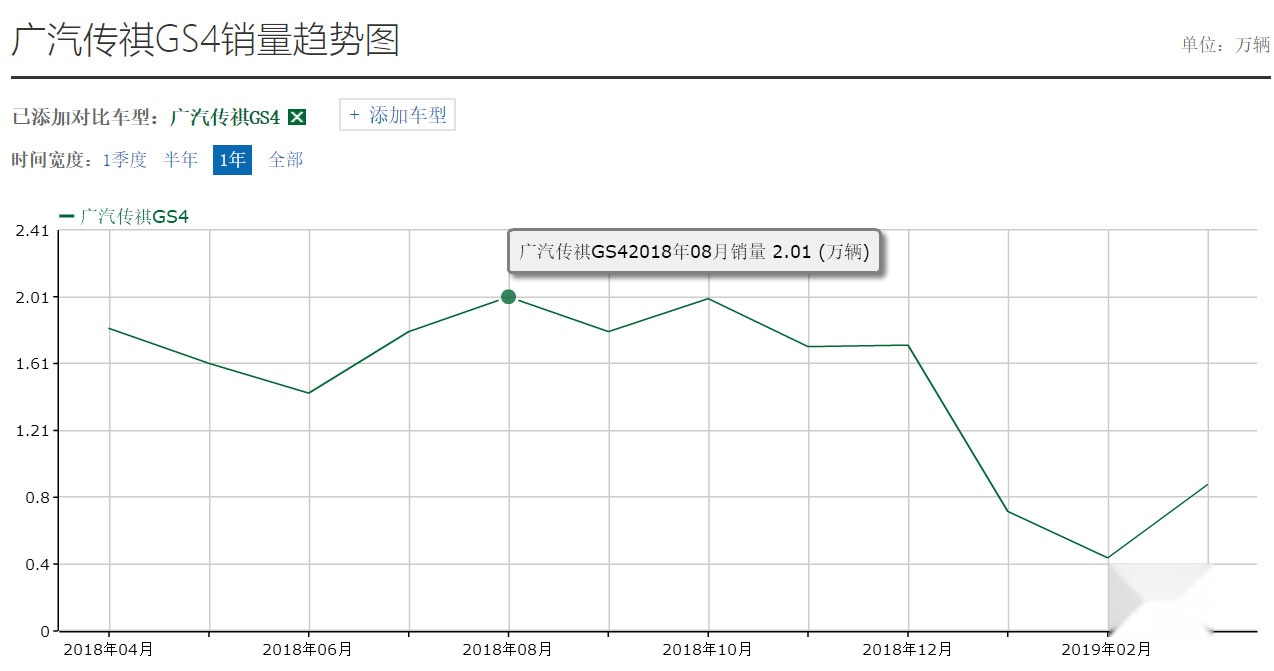Click the 2018年12月 axis label

[908, 649]
